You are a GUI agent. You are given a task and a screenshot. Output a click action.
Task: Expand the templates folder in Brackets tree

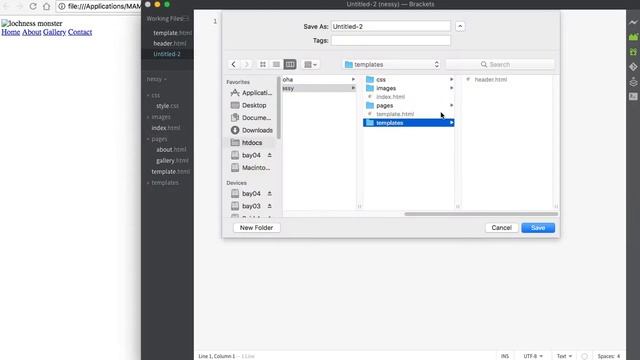pyautogui.click(x=162, y=183)
